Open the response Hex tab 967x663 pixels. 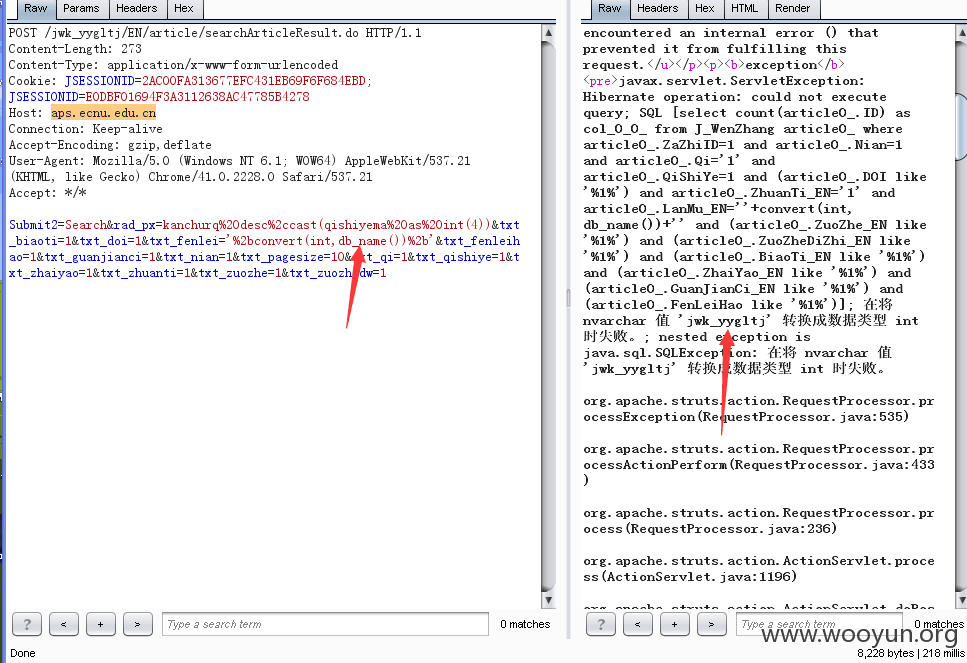click(704, 9)
